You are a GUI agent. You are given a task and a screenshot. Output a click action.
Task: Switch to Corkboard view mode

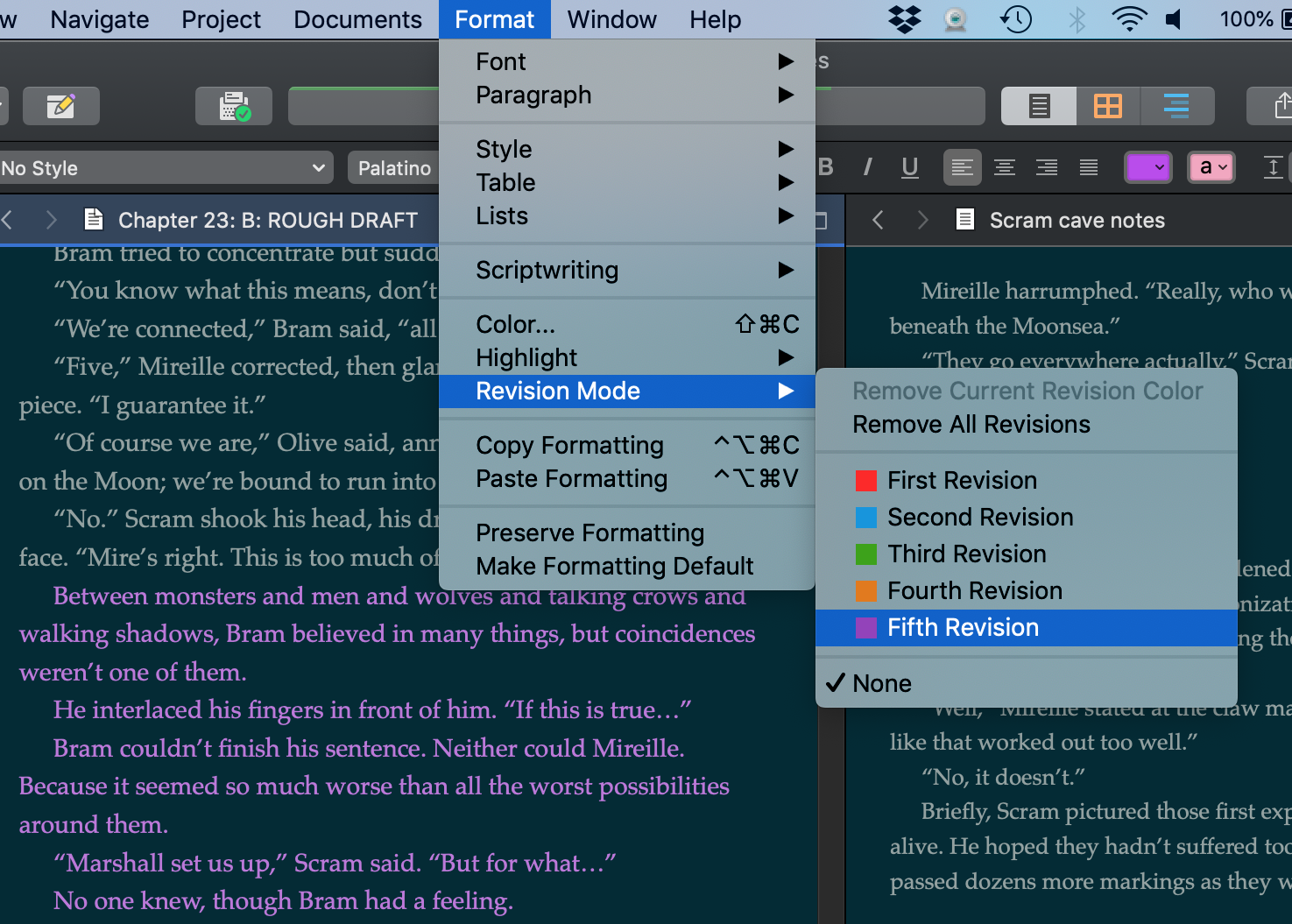point(1107,106)
